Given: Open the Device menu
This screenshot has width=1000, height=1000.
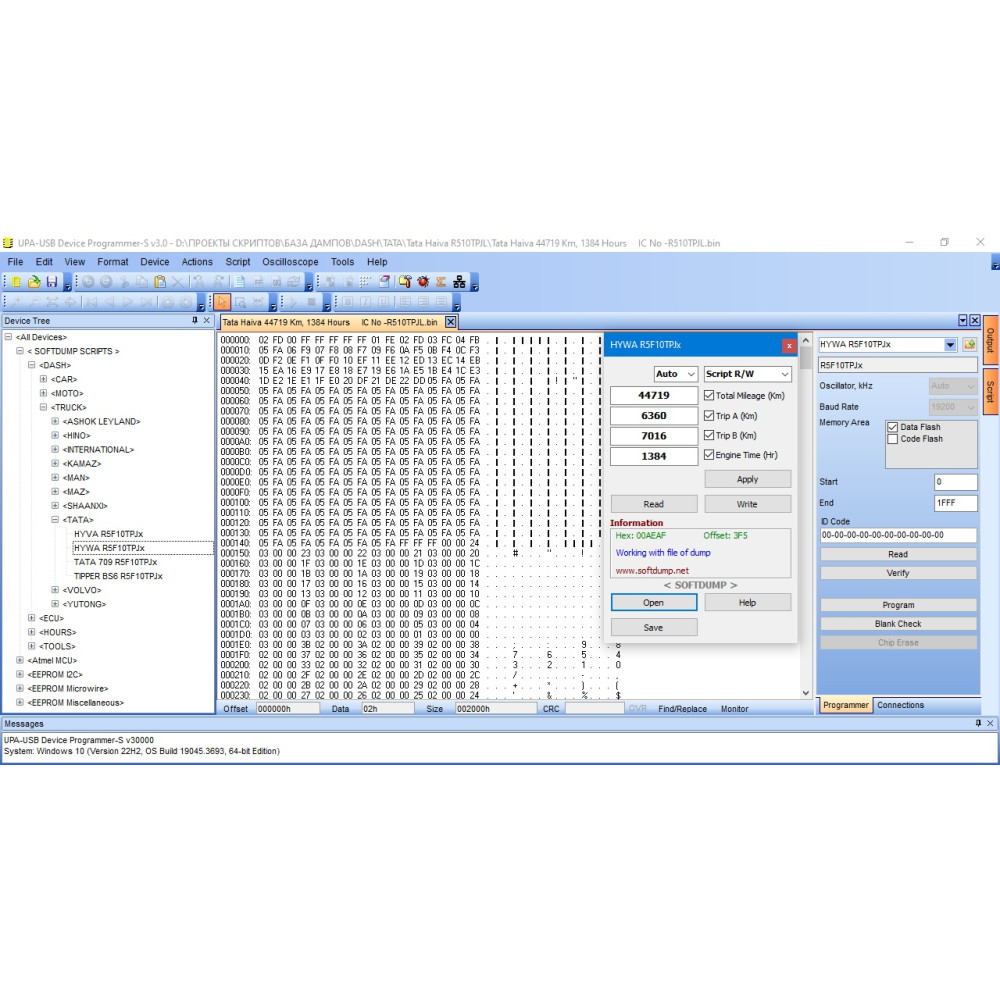Looking at the screenshot, I should click(x=155, y=261).
